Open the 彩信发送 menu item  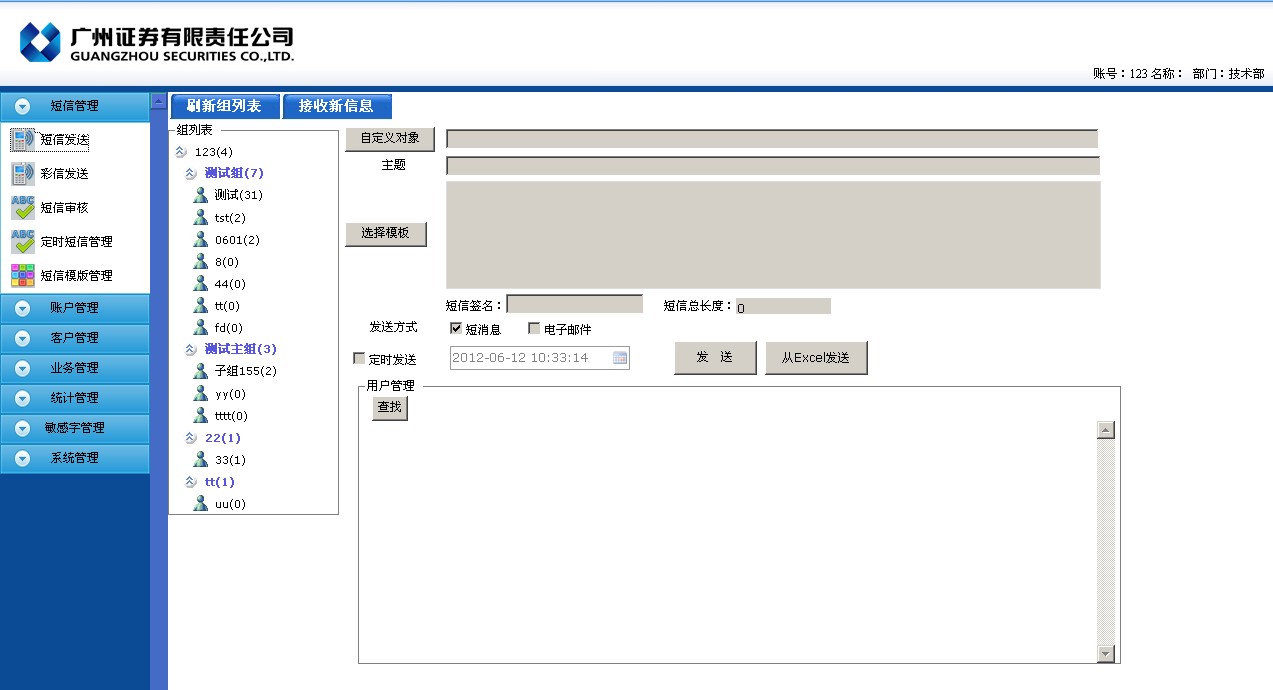[x=64, y=174]
